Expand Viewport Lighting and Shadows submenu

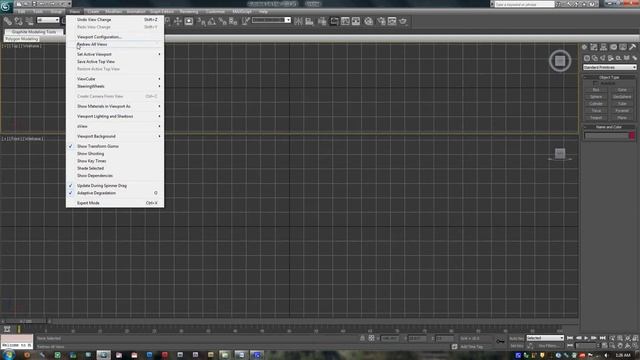(115, 116)
